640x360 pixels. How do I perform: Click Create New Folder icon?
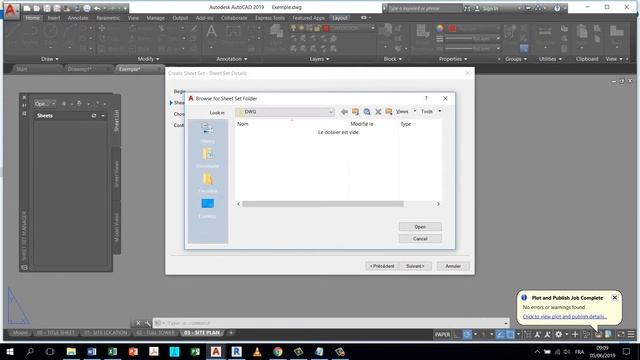389,112
